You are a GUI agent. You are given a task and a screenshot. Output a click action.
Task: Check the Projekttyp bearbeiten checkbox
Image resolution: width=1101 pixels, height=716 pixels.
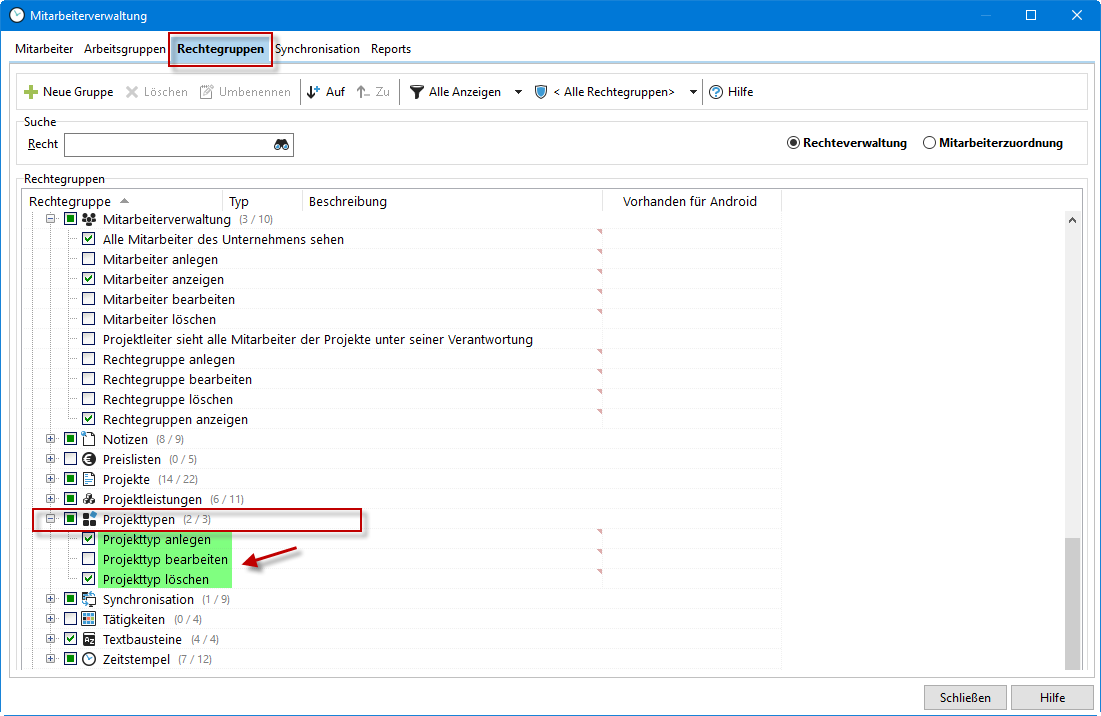(89, 559)
